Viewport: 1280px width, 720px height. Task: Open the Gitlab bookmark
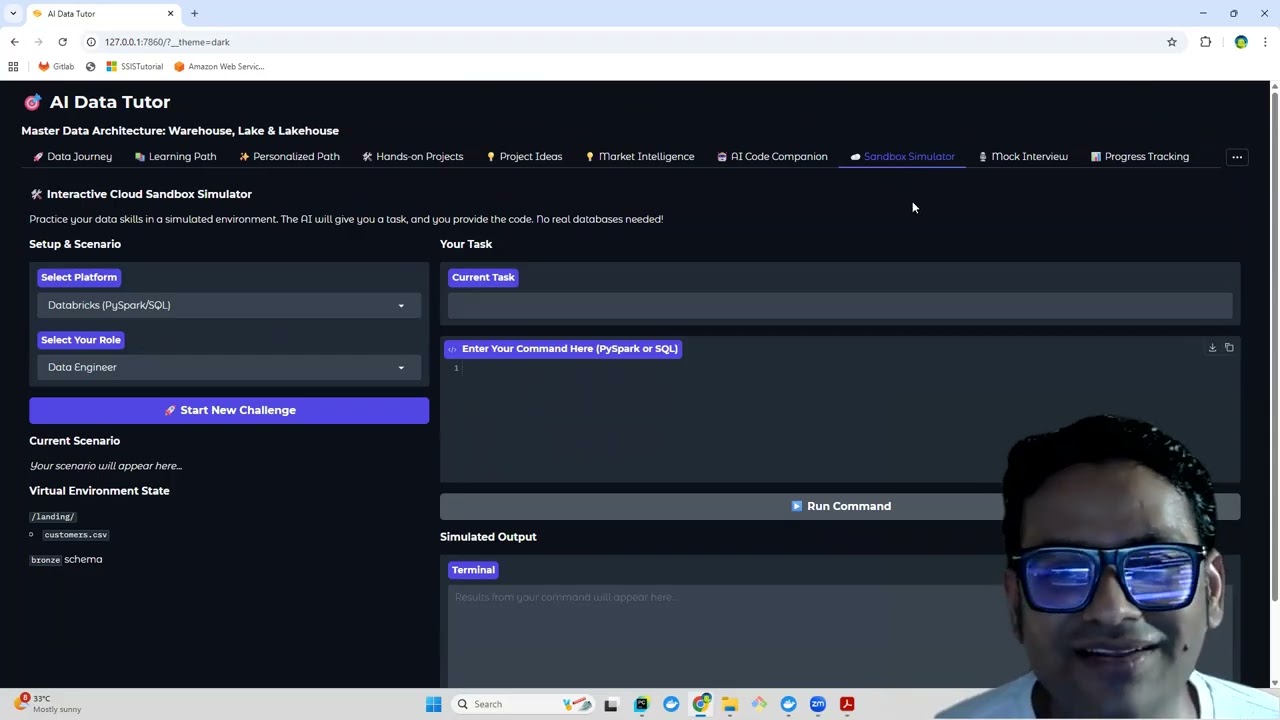tap(56, 66)
